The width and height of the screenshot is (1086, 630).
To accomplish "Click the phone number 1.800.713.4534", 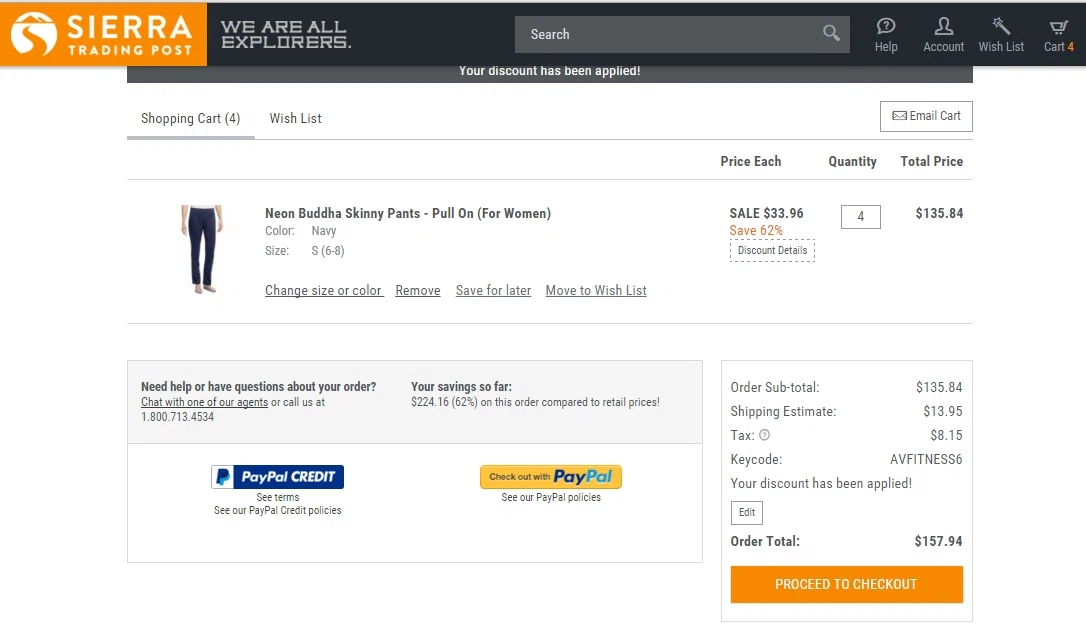I will (177, 417).
